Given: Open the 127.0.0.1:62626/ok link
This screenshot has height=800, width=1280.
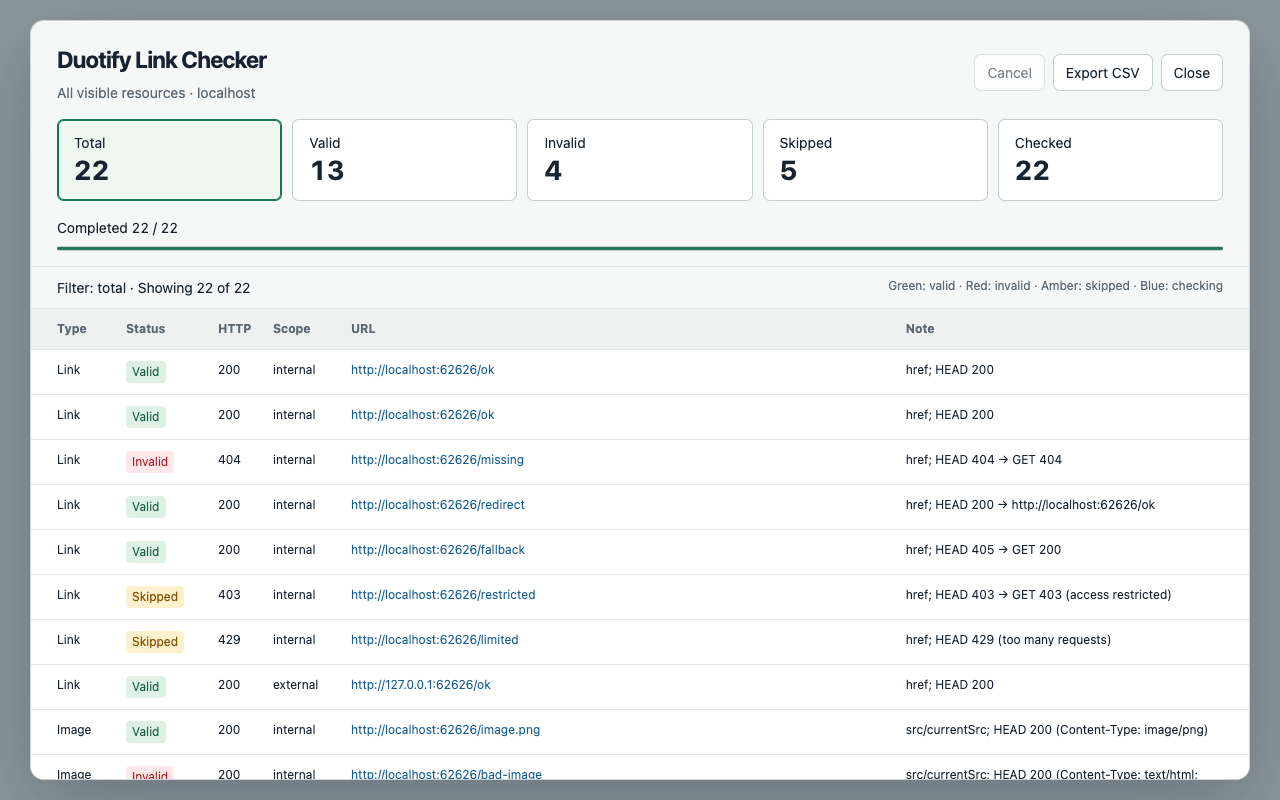Looking at the screenshot, I should point(421,685).
